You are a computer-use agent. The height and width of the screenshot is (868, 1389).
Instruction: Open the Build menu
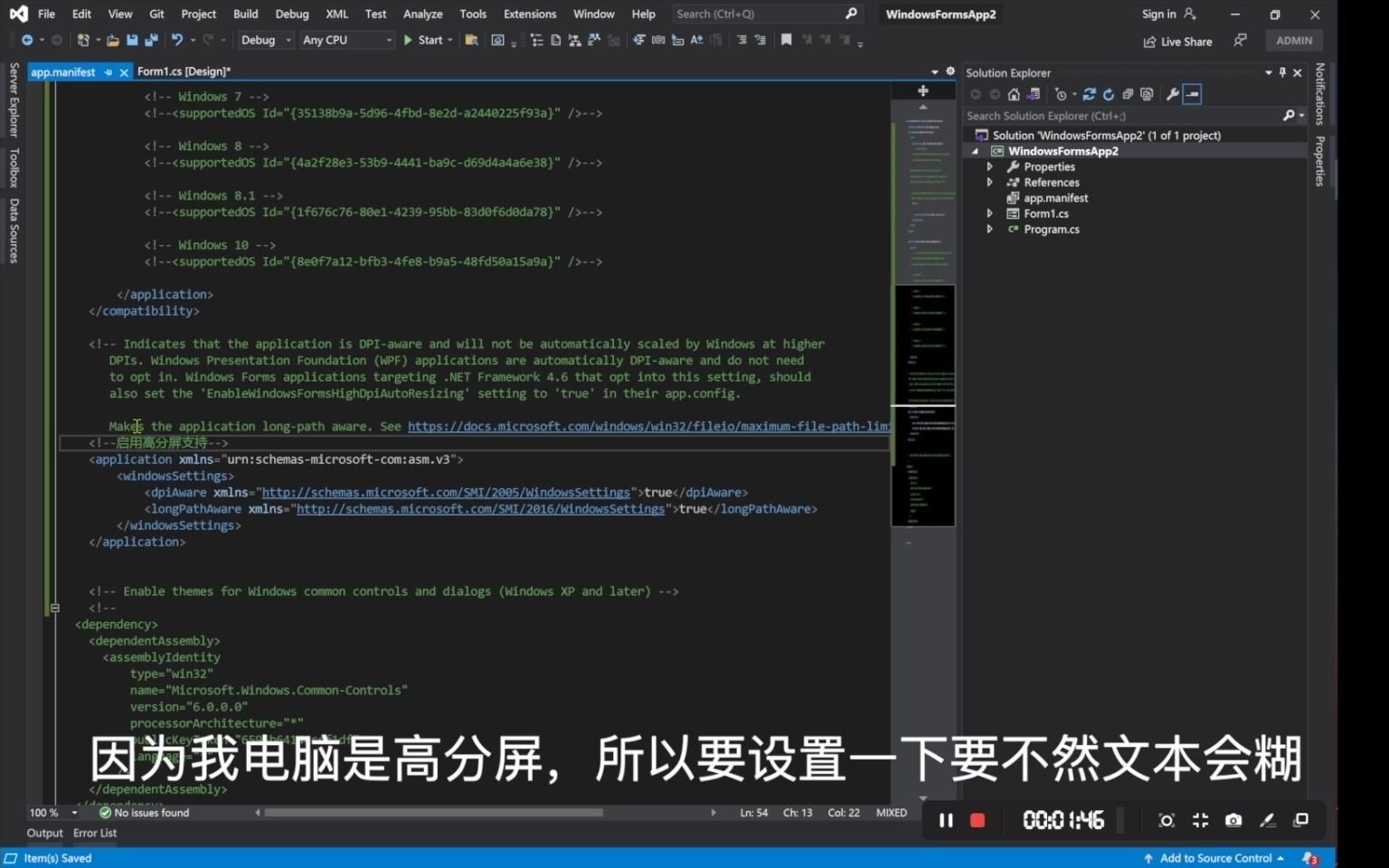(x=245, y=14)
